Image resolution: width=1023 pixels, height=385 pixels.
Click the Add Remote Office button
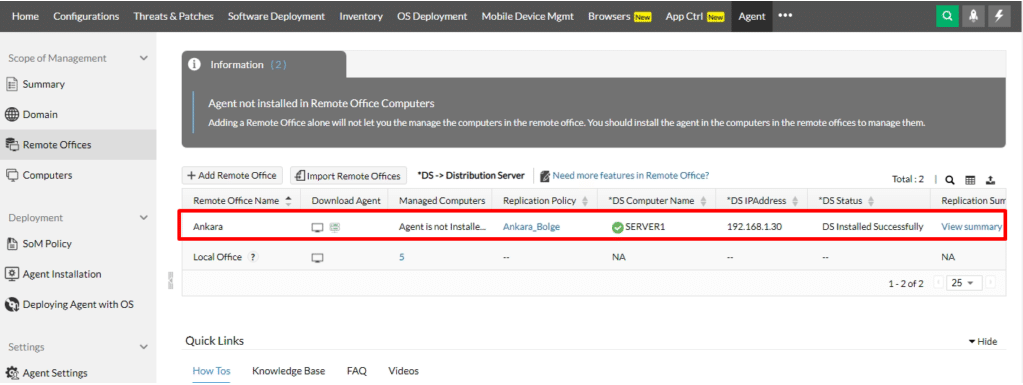click(x=232, y=176)
